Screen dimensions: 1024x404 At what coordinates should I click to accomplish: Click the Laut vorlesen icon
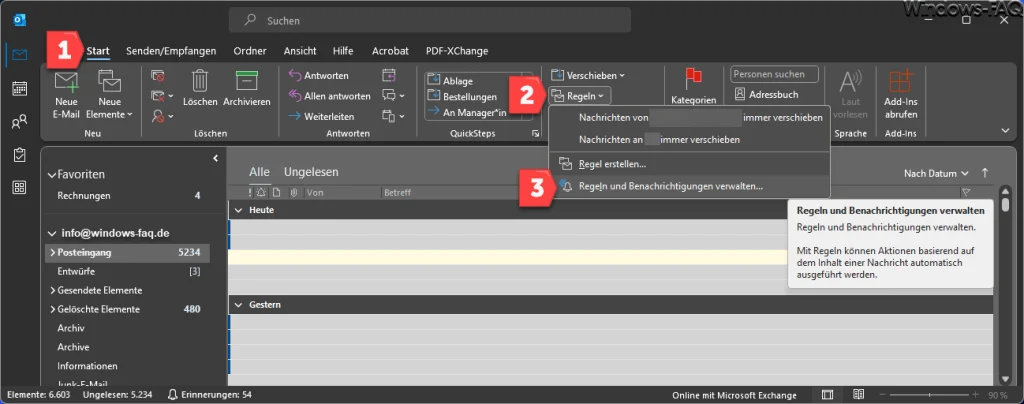pyautogui.click(x=850, y=95)
